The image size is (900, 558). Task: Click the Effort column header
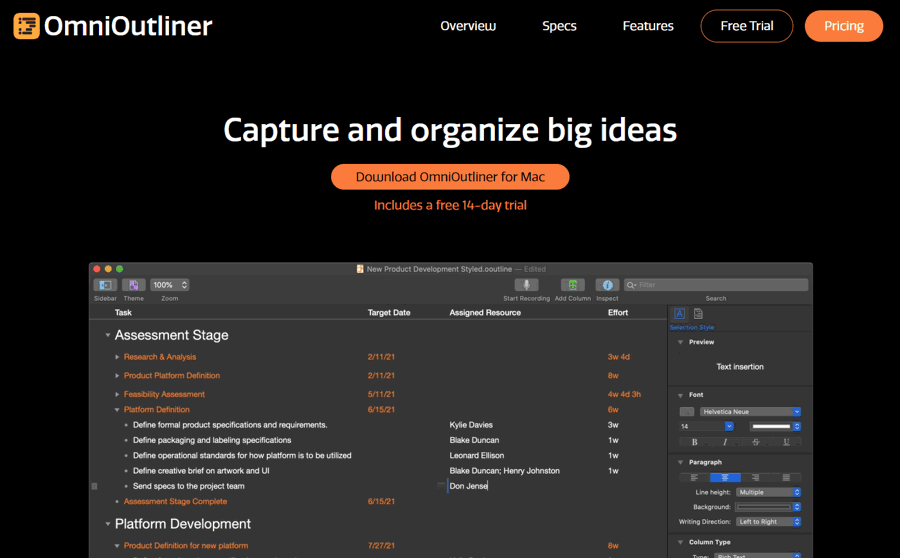(618, 312)
